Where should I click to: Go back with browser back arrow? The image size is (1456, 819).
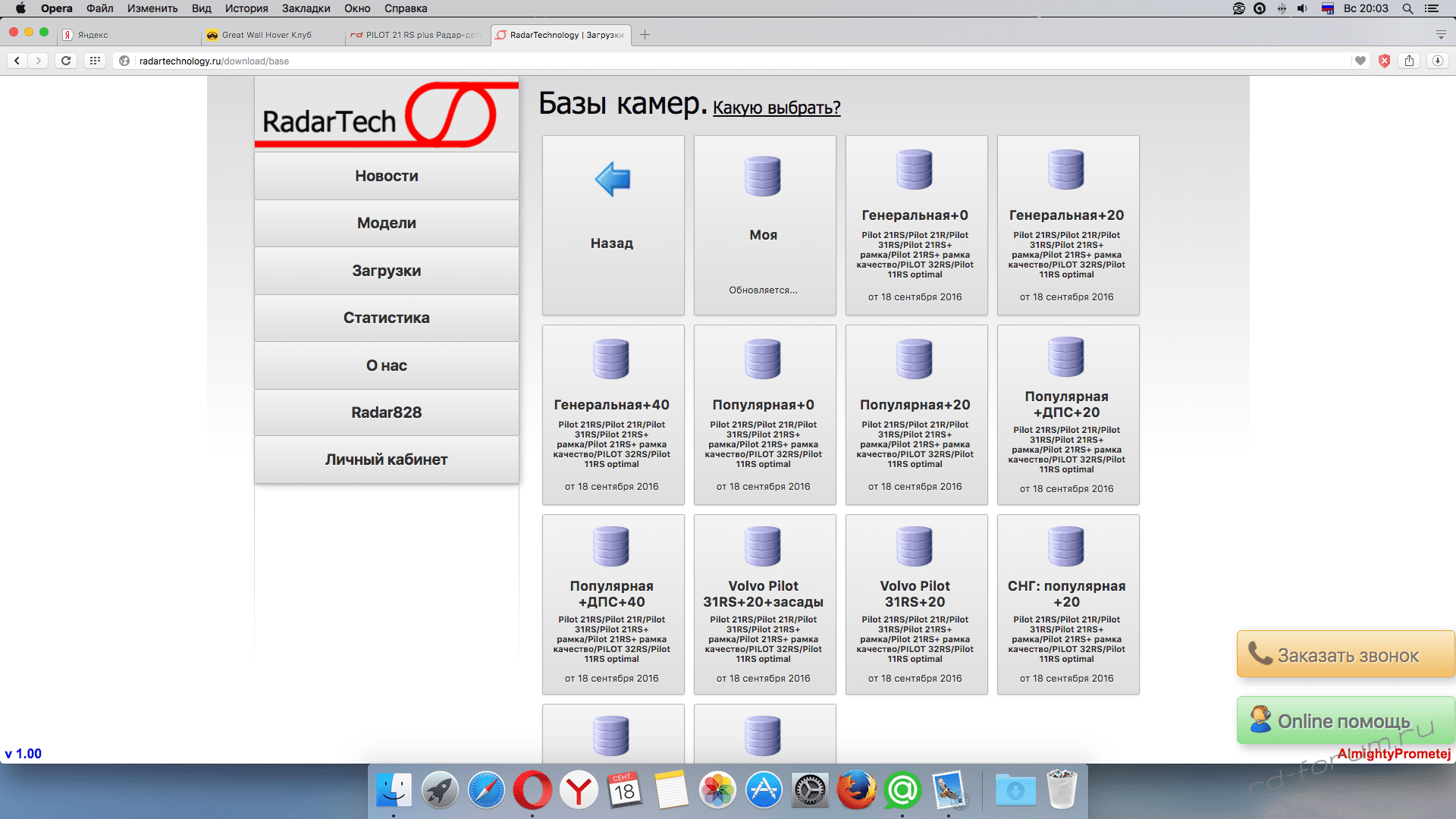[x=17, y=61]
